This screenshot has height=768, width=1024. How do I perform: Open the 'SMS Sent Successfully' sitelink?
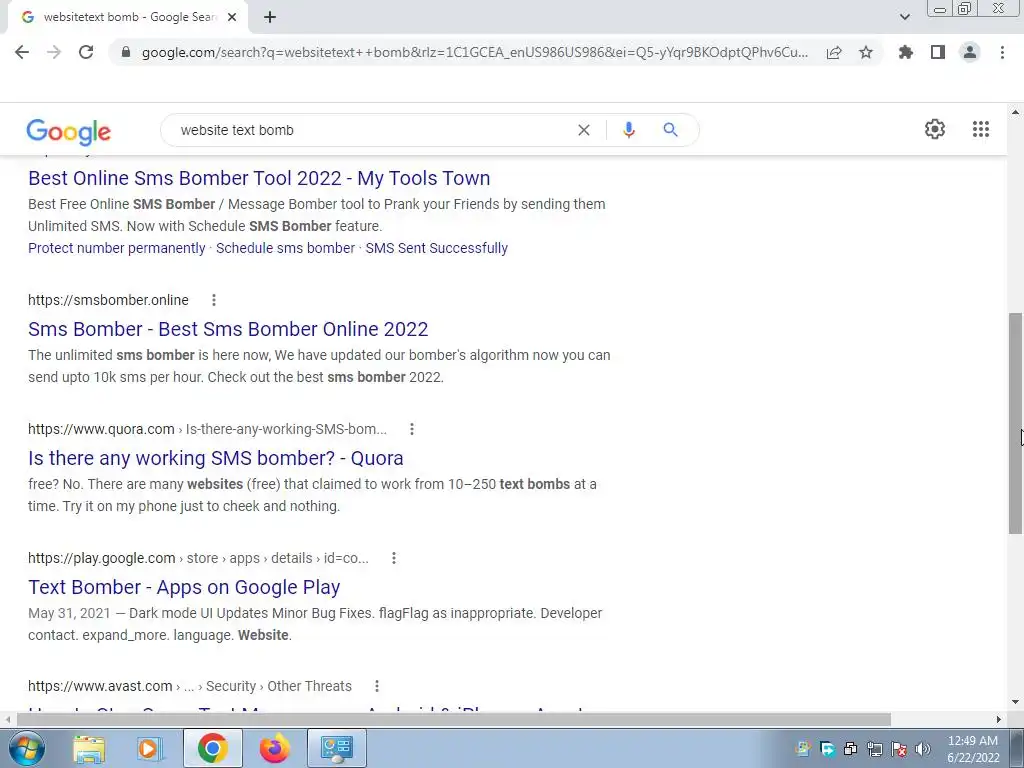pos(436,248)
